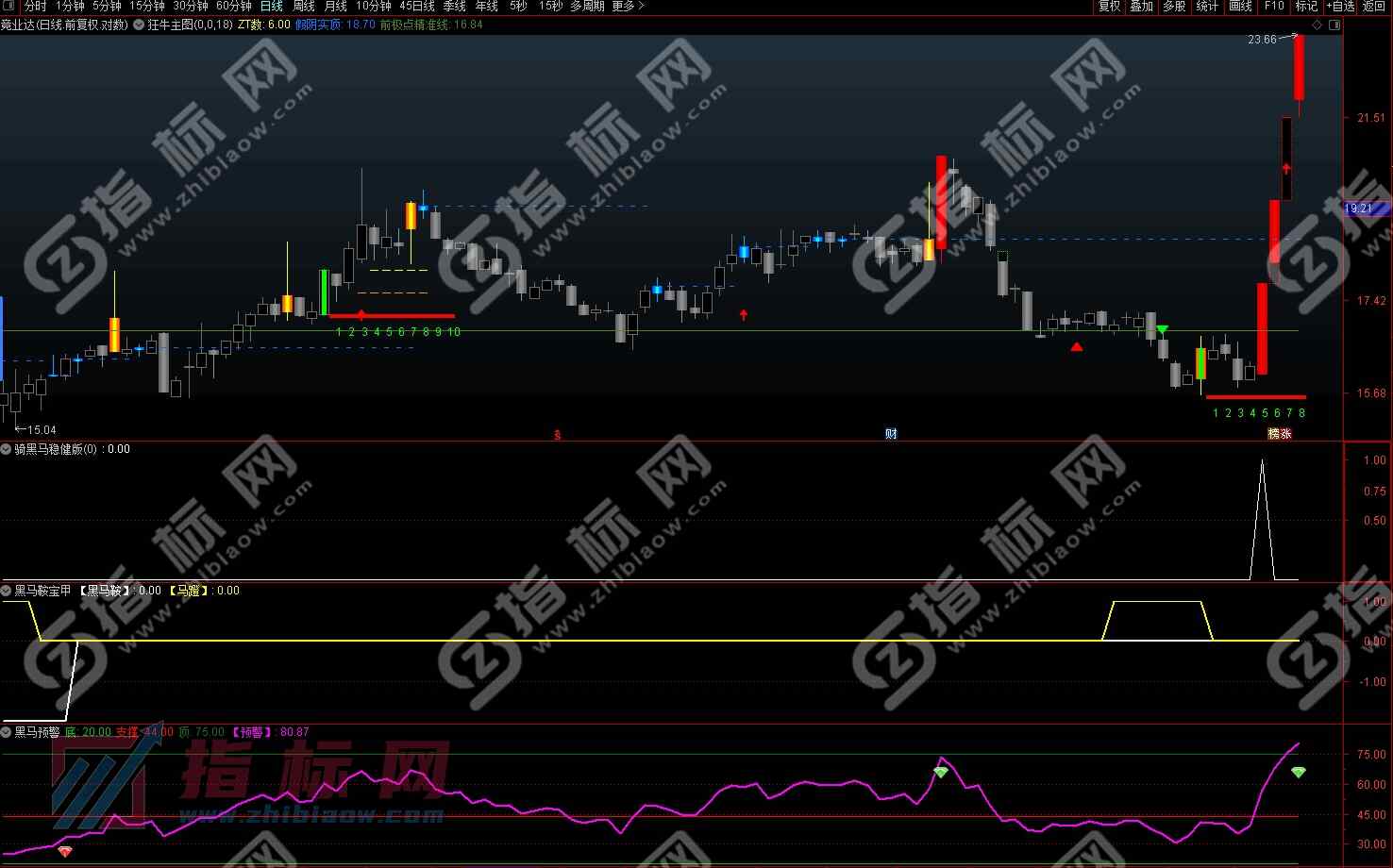Click the green down-triangle signal on chart
Viewport: 1393px width, 868px height.
1163,329
